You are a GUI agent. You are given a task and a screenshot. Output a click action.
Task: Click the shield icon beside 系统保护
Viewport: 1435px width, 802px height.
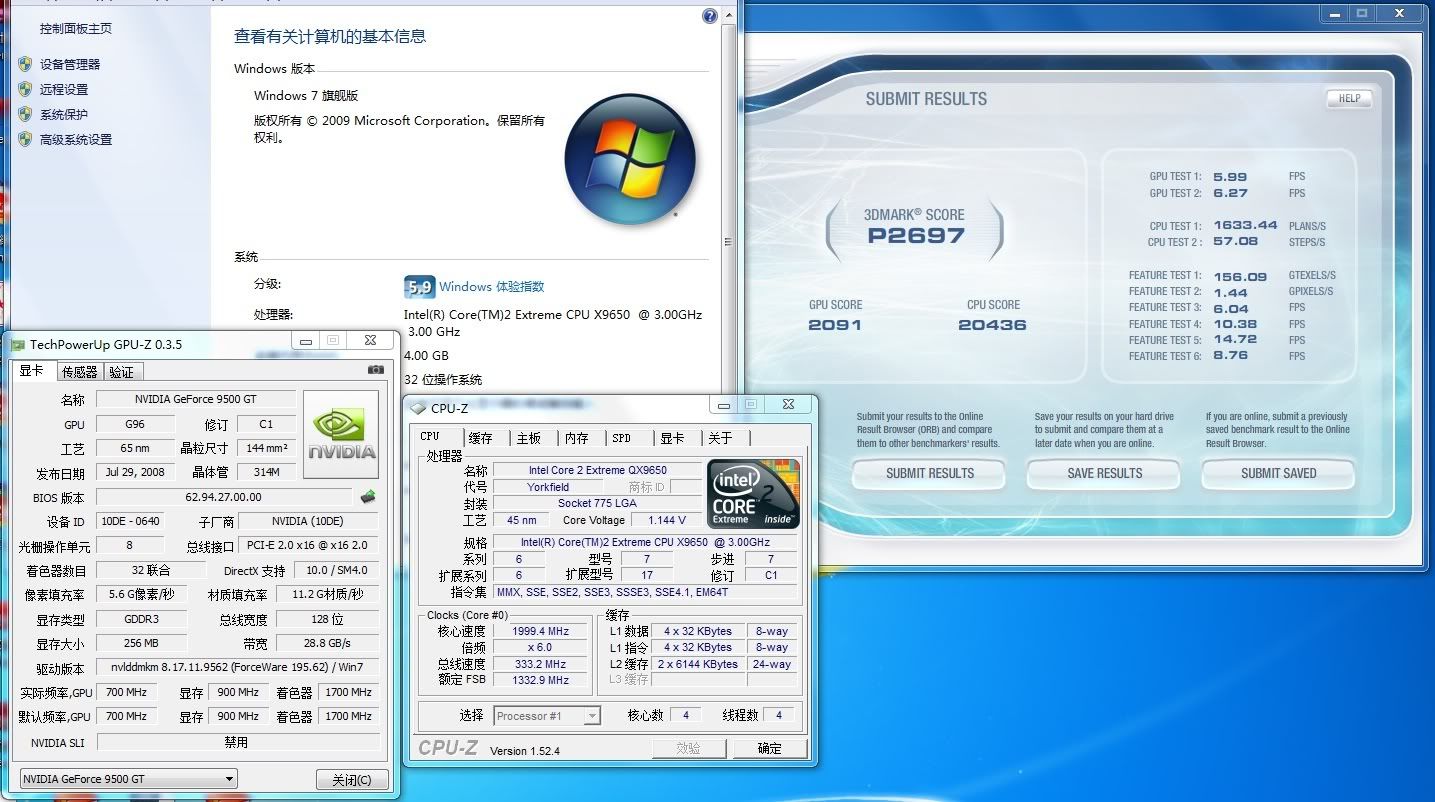pos(25,114)
